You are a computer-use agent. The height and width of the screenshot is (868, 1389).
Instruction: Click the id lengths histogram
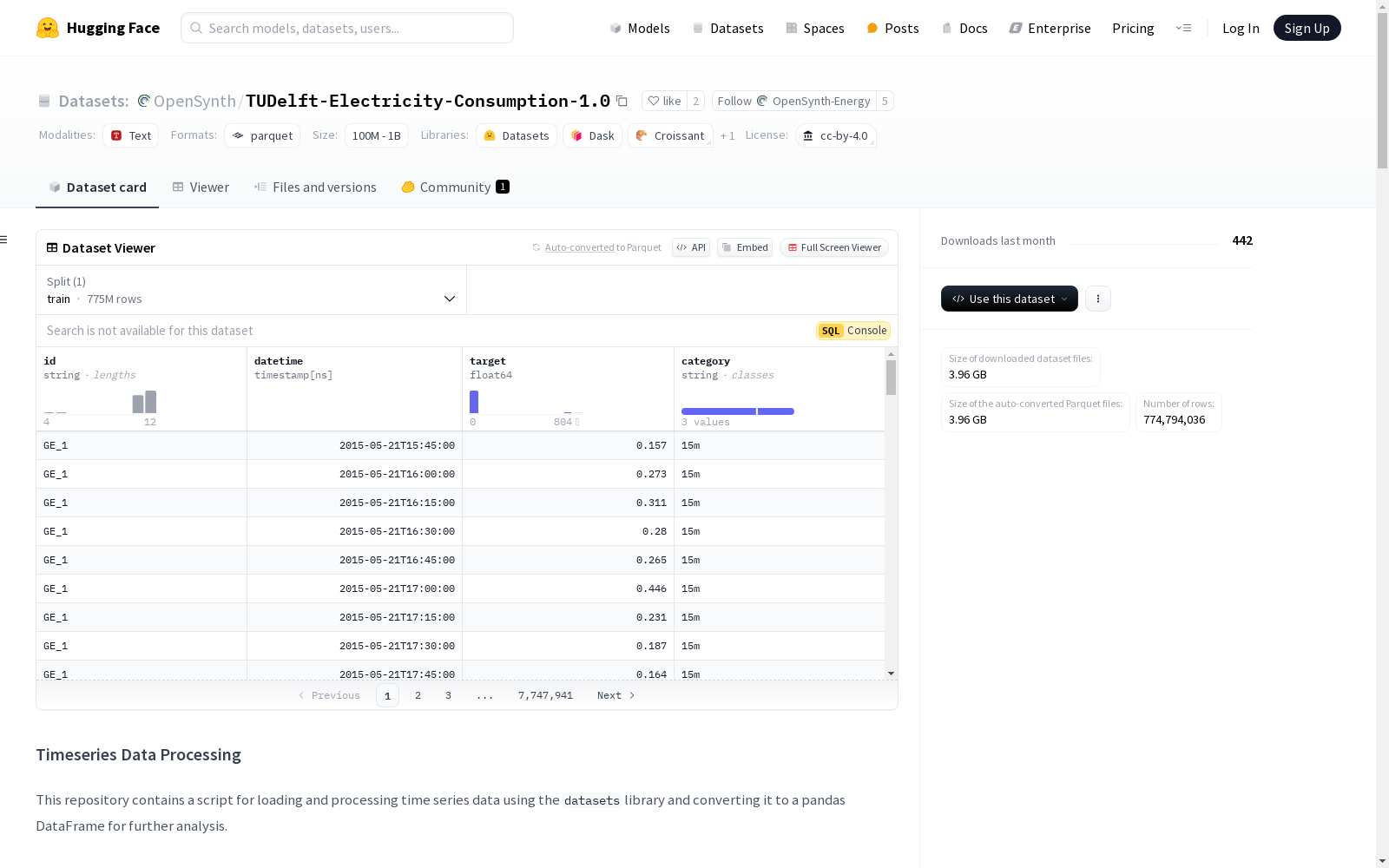(x=100, y=402)
